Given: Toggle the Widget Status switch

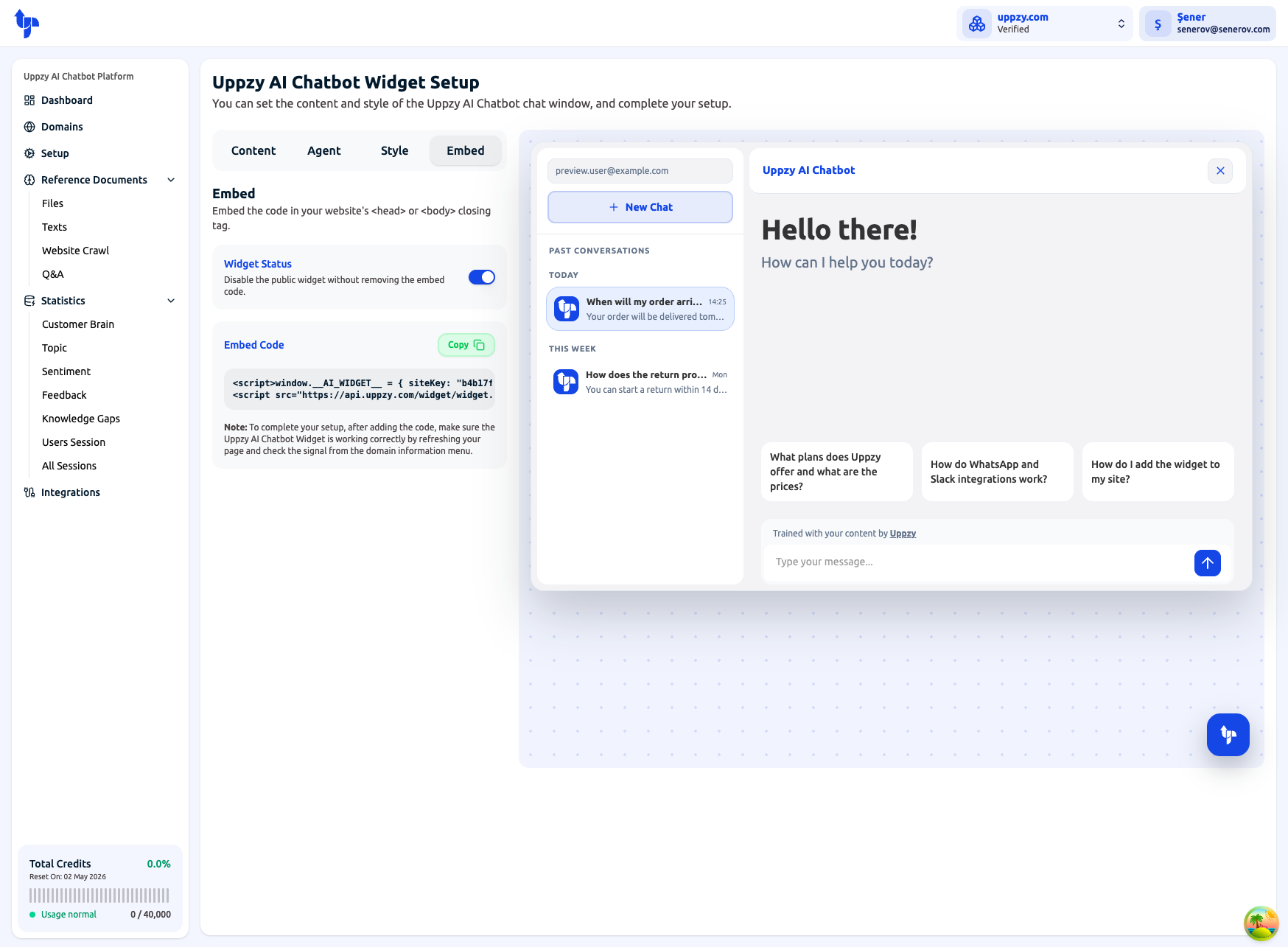Looking at the screenshot, I should point(482,277).
